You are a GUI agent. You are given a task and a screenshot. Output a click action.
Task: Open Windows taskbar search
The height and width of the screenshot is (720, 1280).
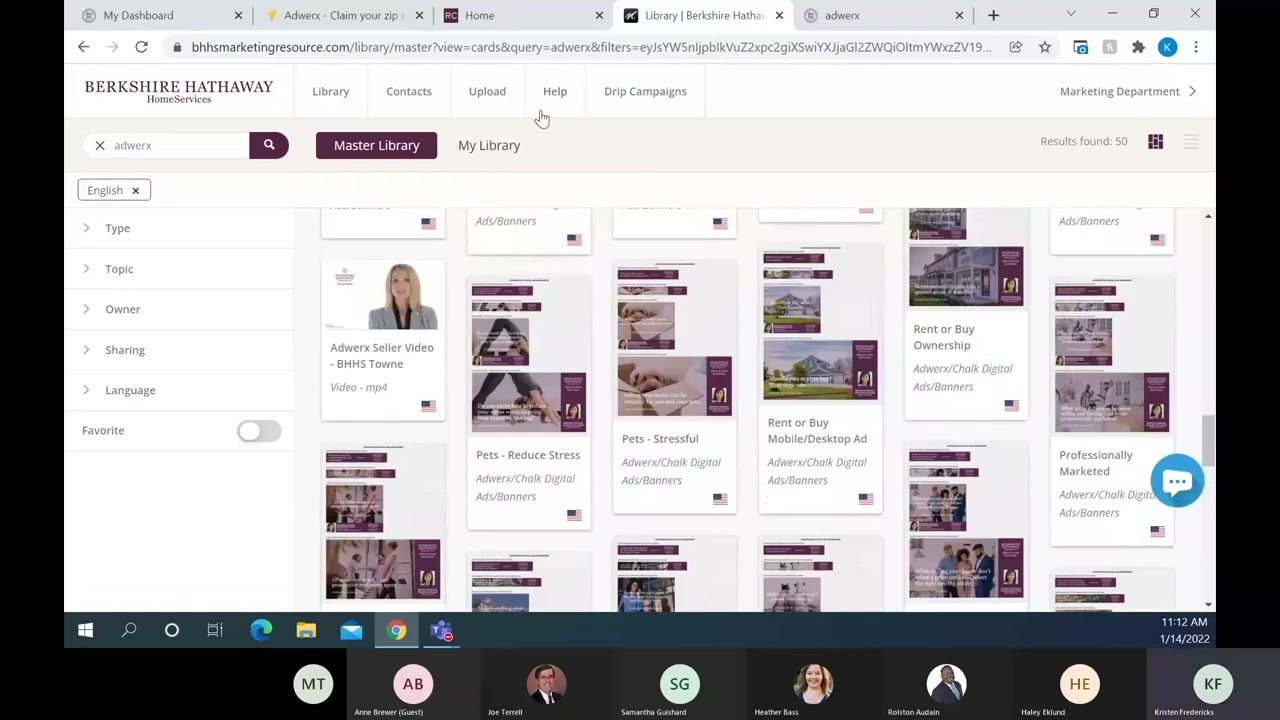click(x=129, y=631)
